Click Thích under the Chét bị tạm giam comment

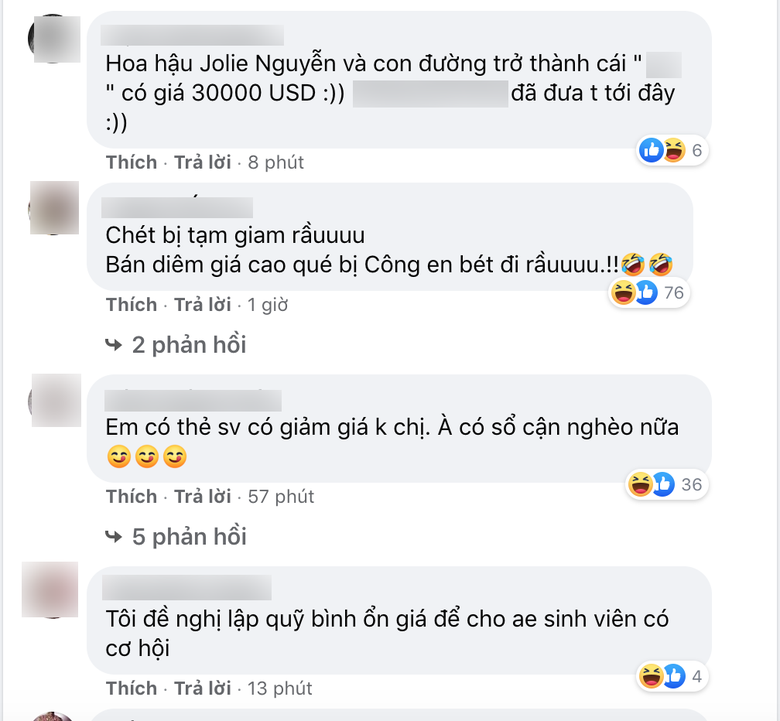(x=131, y=305)
